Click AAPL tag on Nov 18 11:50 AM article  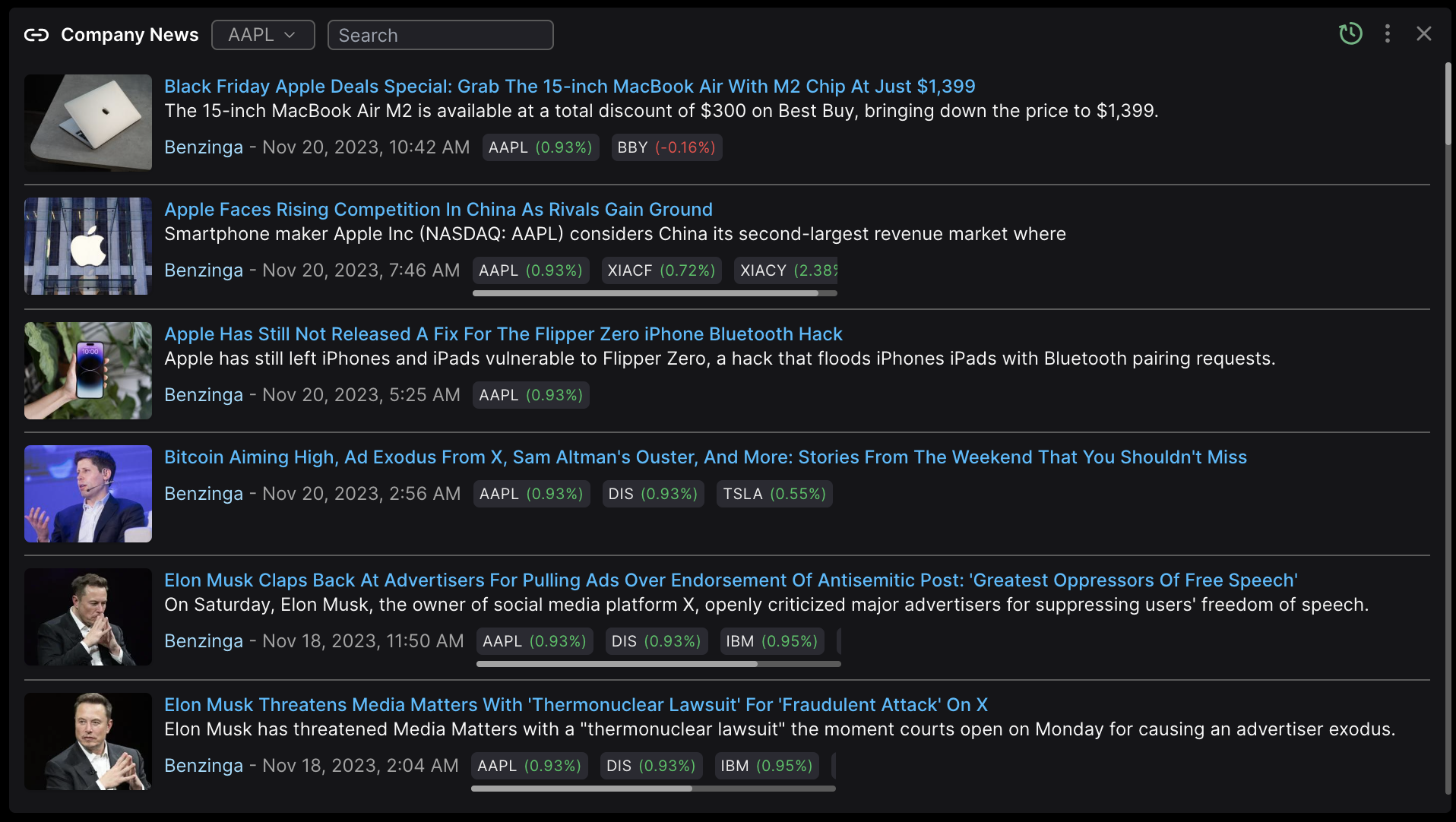coord(534,641)
